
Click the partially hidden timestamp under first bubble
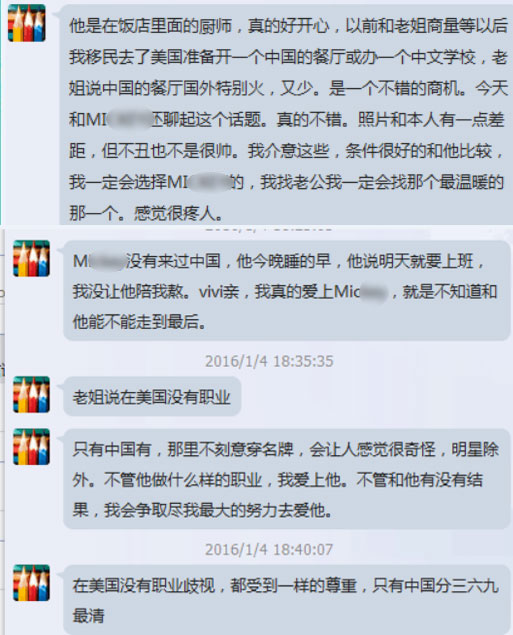click(x=269, y=229)
